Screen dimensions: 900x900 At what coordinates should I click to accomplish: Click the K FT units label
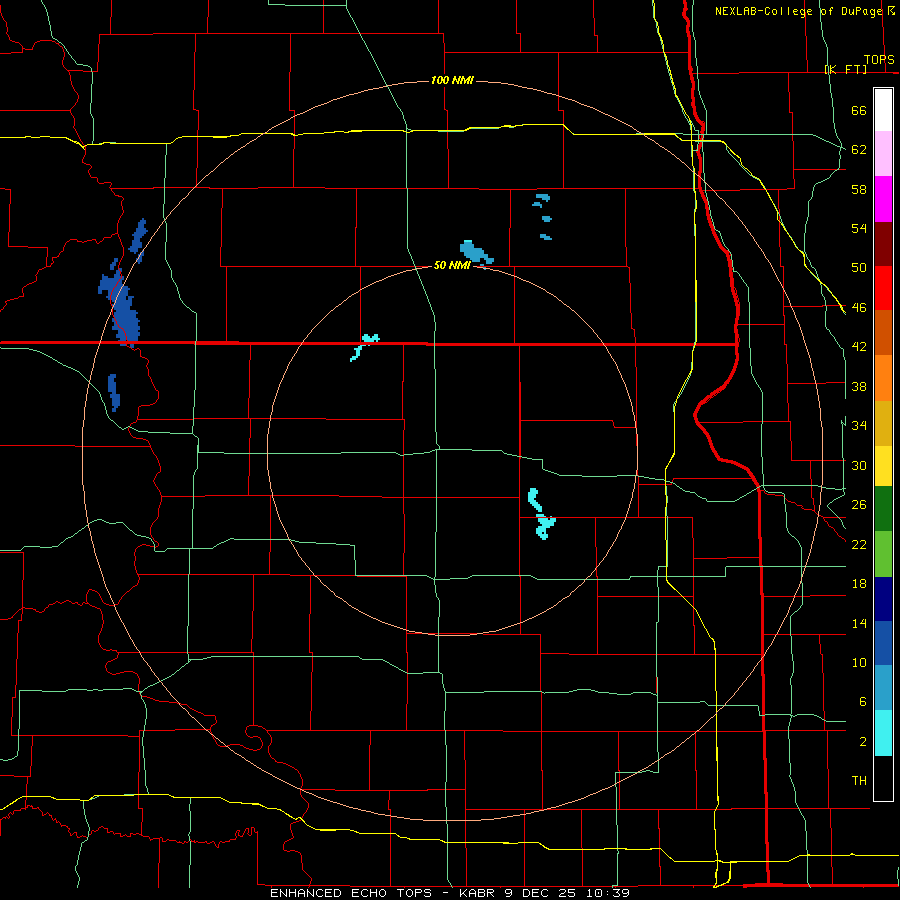click(x=846, y=69)
